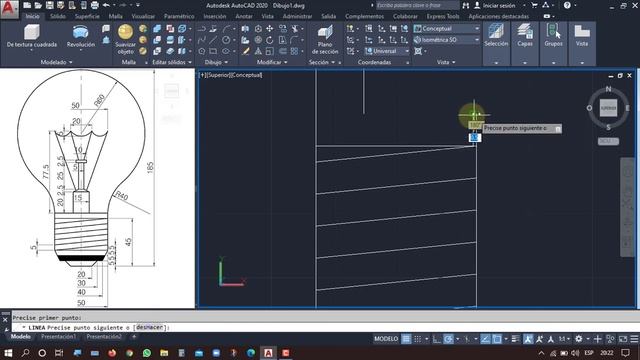Open the status bar customization menu icon

click(x=634, y=339)
